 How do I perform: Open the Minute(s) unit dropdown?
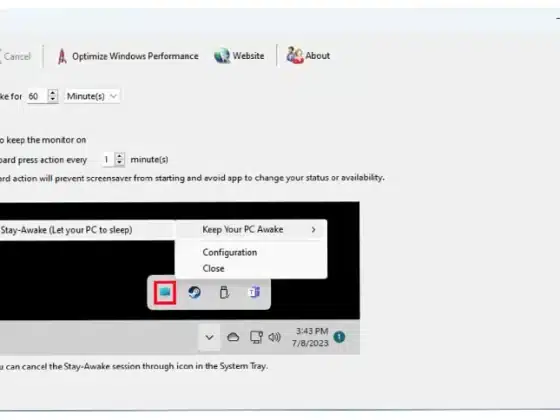click(x=92, y=96)
